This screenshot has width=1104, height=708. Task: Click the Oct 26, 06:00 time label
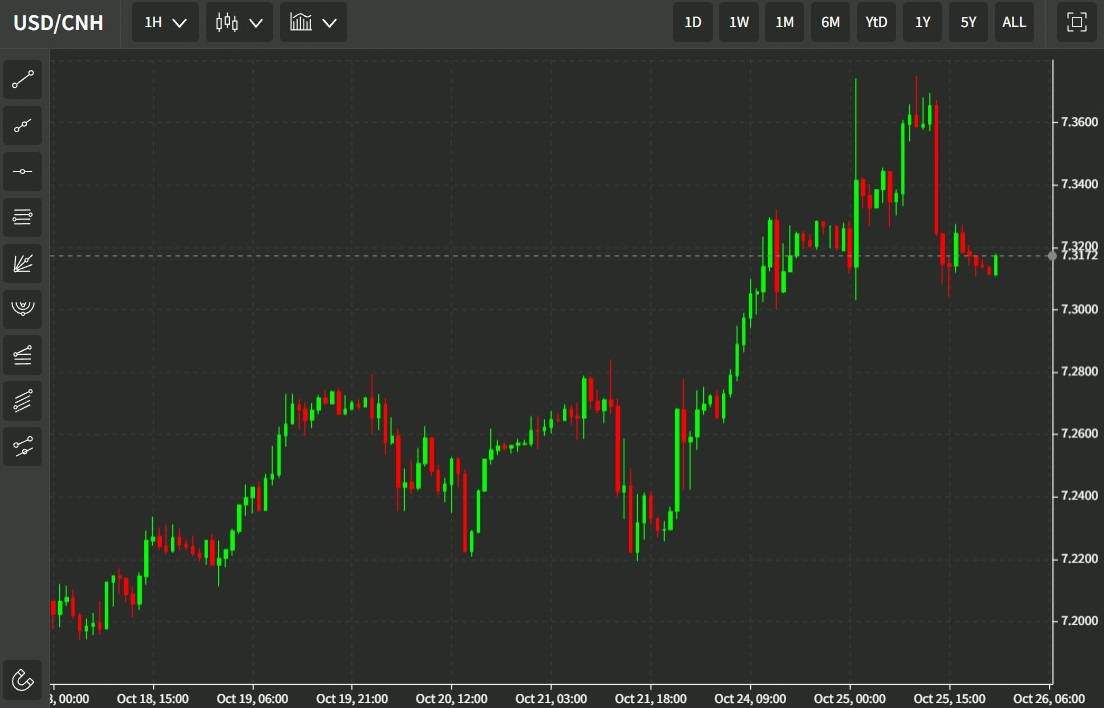(x=1049, y=699)
